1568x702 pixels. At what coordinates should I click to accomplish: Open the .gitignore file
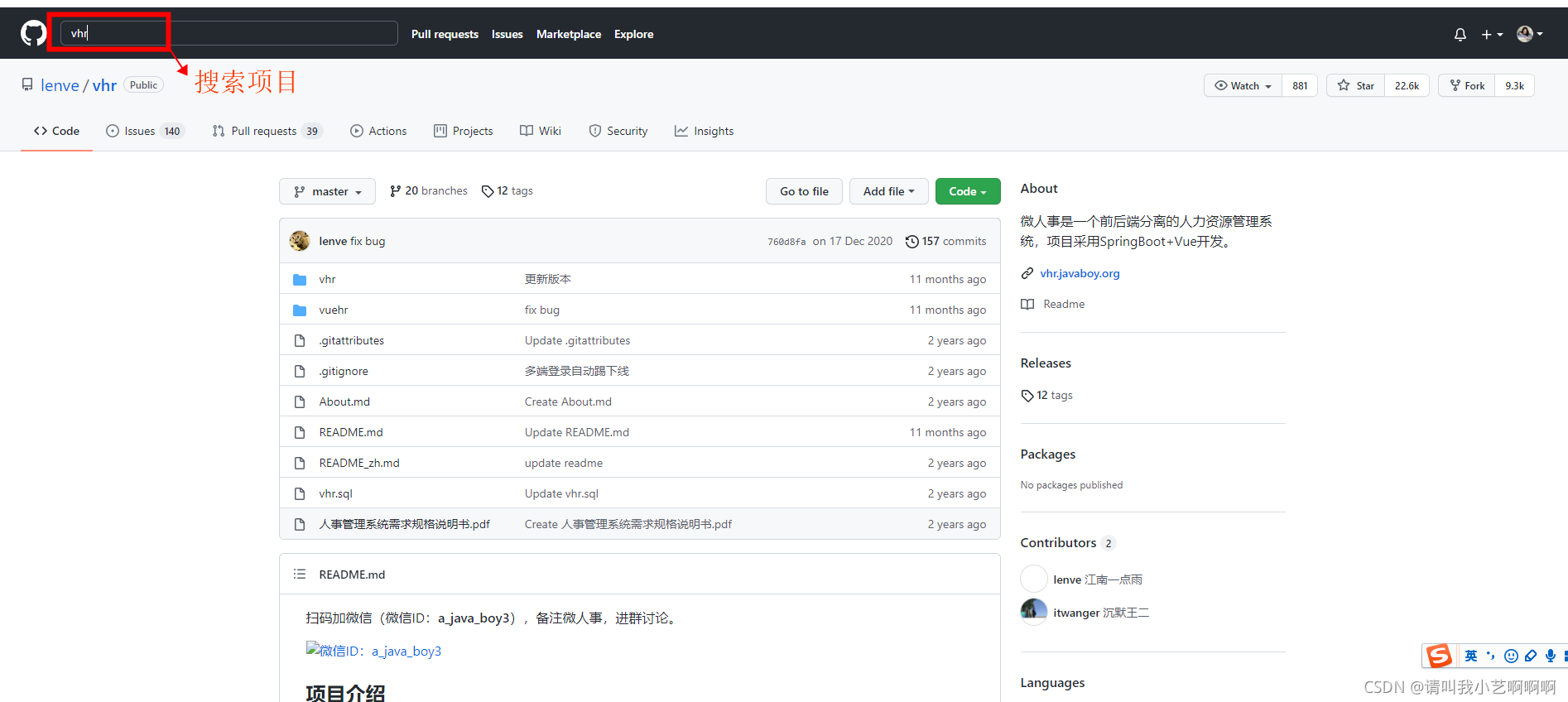(x=344, y=371)
